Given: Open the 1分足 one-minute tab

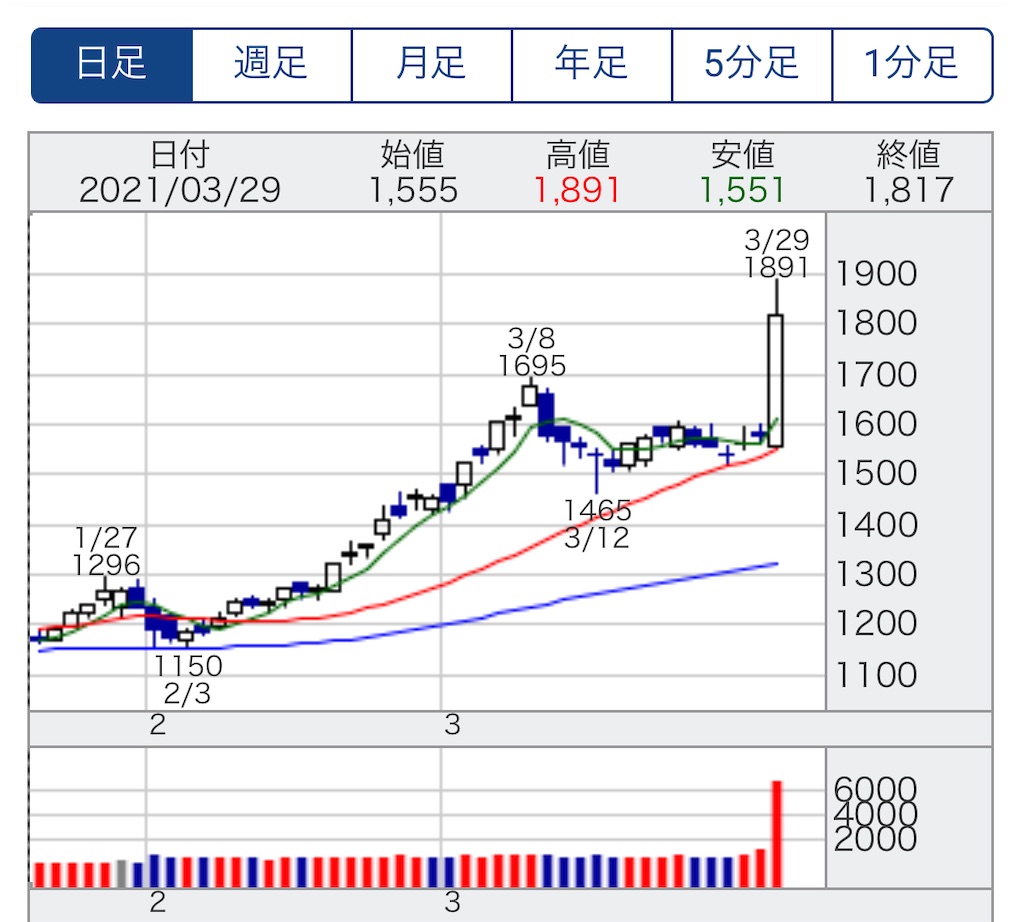Looking at the screenshot, I should [x=912, y=65].
